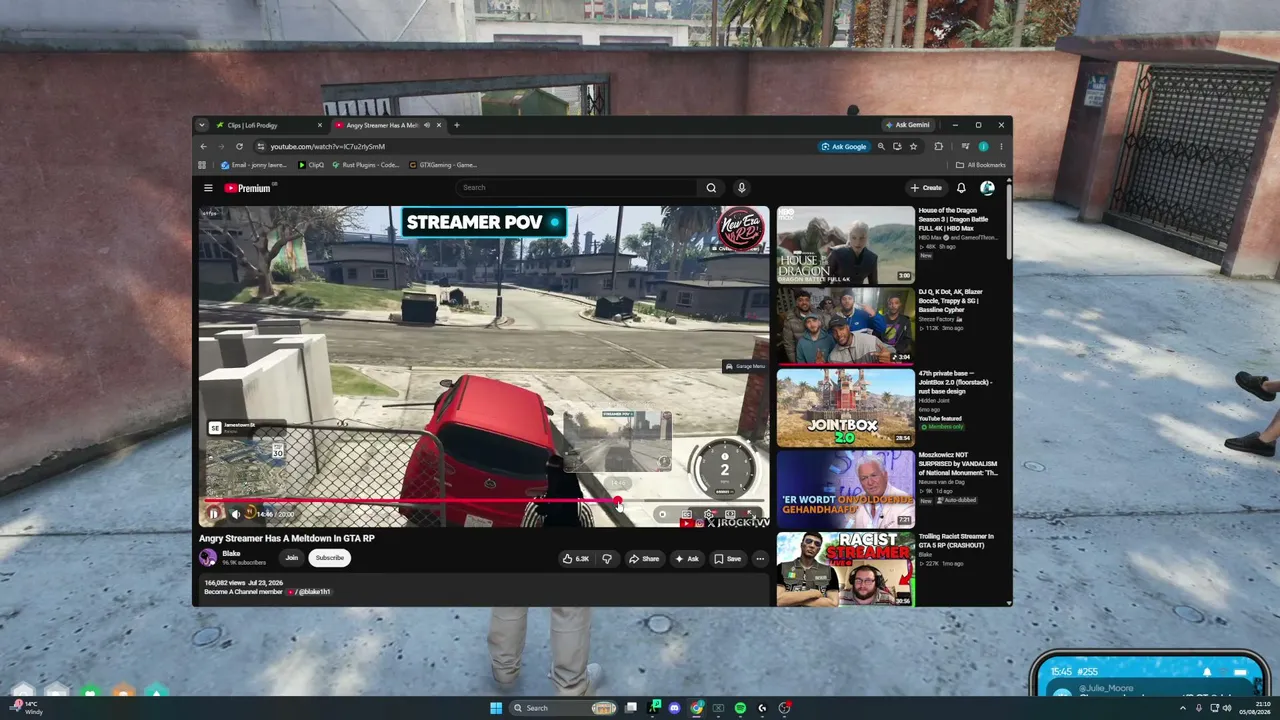Open the Blake channel avatar
This screenshot has height=720, width=1280.
[208, 558]
